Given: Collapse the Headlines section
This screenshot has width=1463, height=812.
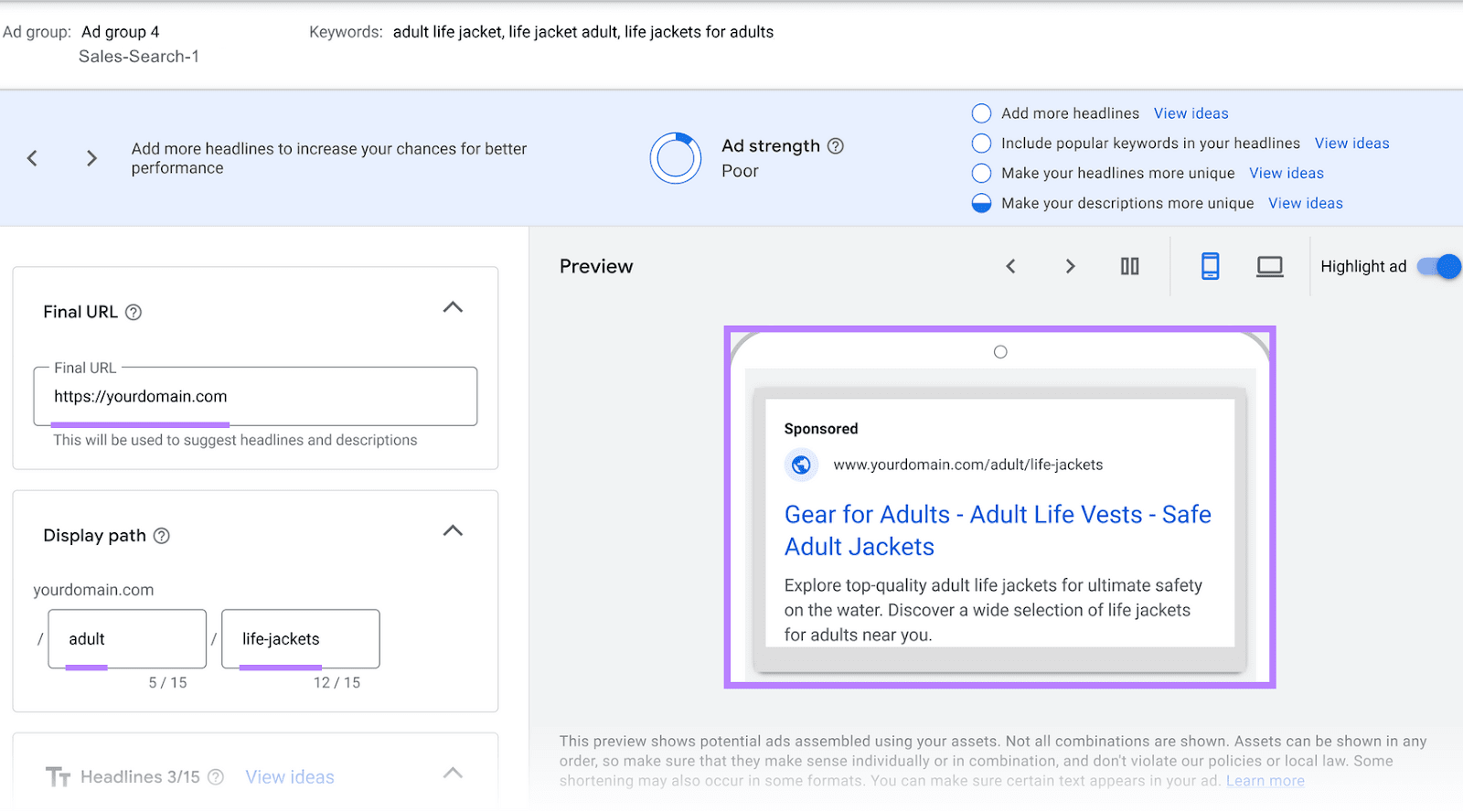Looking at the screenshot, I should pos(453,773).
